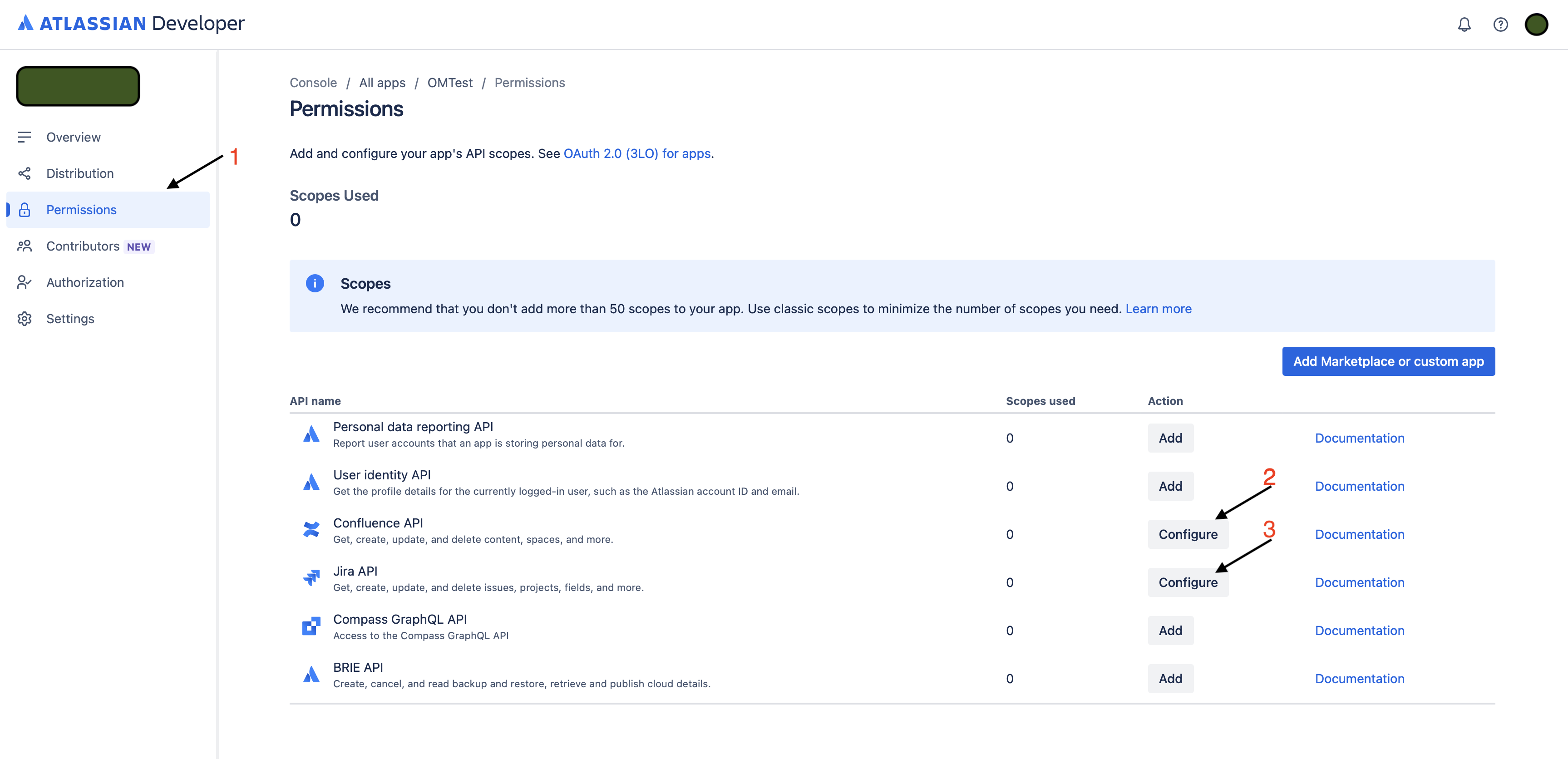
Task: Configure the Jira API
Action: [1188, 582]
